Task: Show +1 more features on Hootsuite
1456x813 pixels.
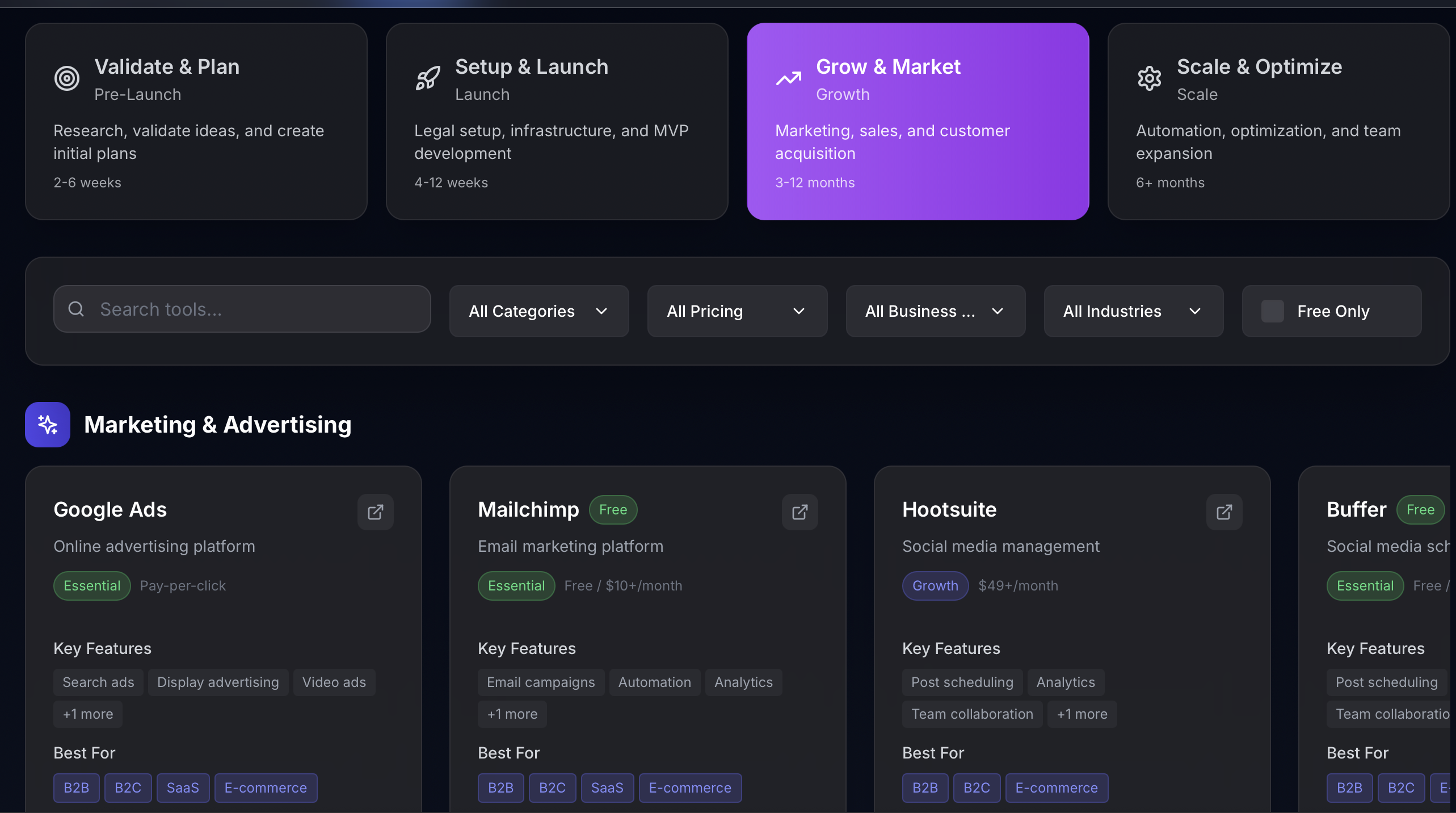Action: [1082, 714]
